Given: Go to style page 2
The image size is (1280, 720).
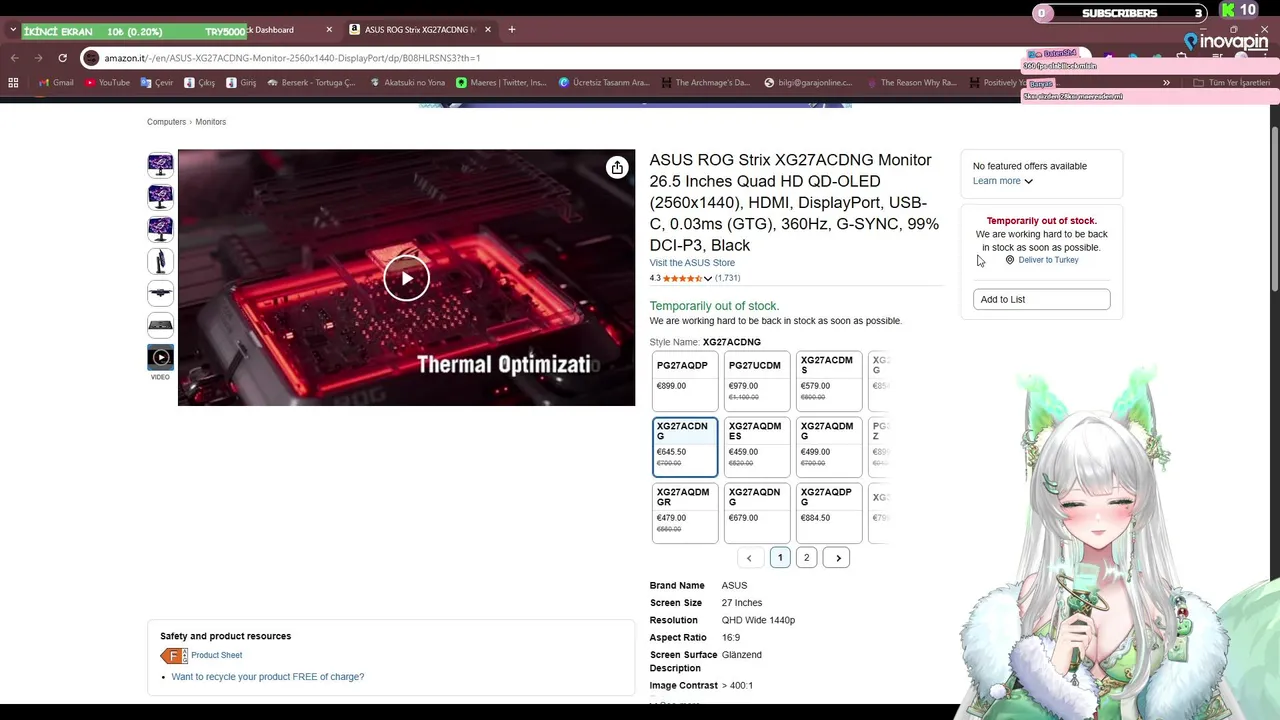Looking at the screenshot, I should tap(806, 558).
